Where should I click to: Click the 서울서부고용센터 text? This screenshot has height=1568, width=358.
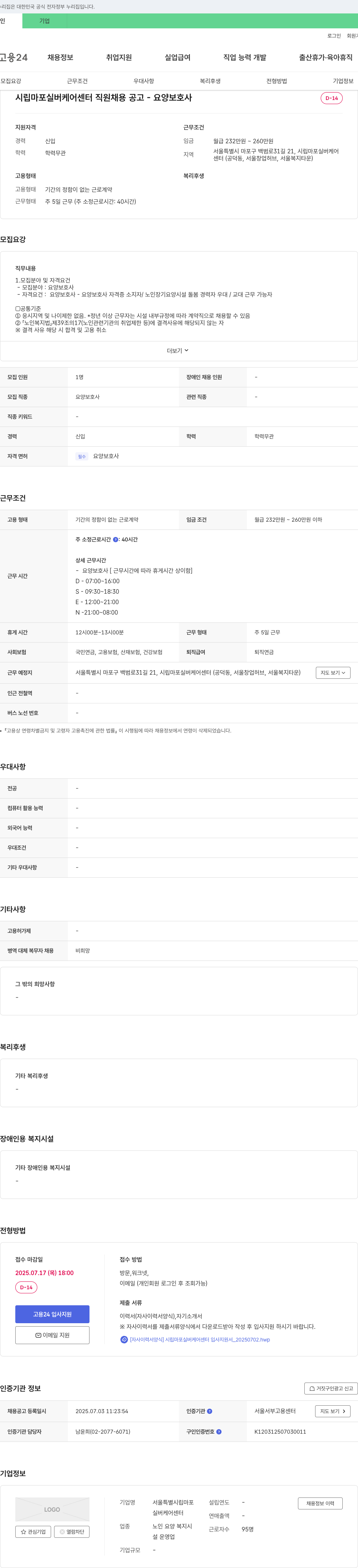tap(275, 1411)
